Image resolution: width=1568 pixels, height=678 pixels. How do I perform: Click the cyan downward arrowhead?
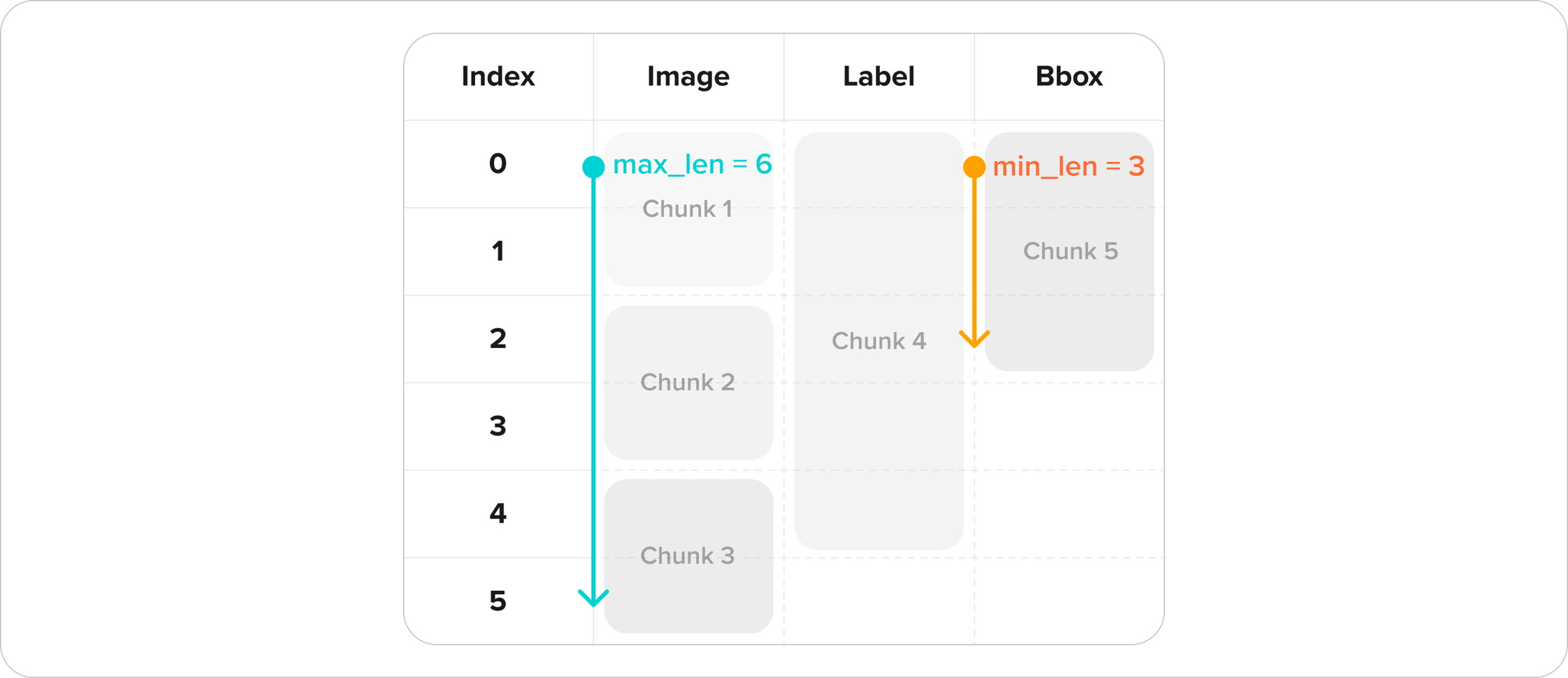[593, 598]
